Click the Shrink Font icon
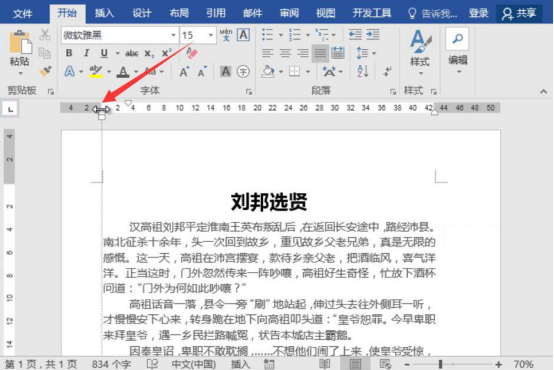The height and width of the screenshot is (370, 554). (202, 72)
